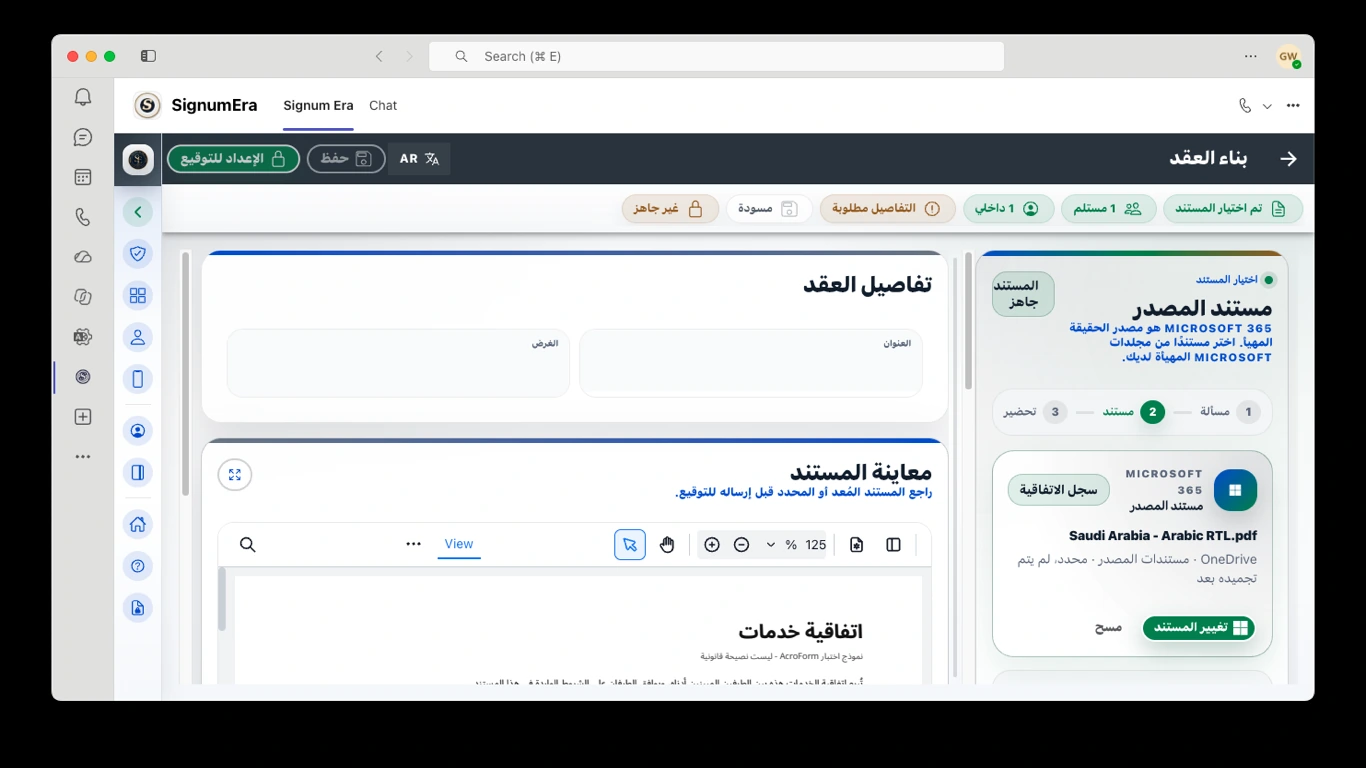Viewport: 1366px width, 768px height.
Task: Click the SignumEra clock logo in dark bar
Action: click(x=138, y=159)
